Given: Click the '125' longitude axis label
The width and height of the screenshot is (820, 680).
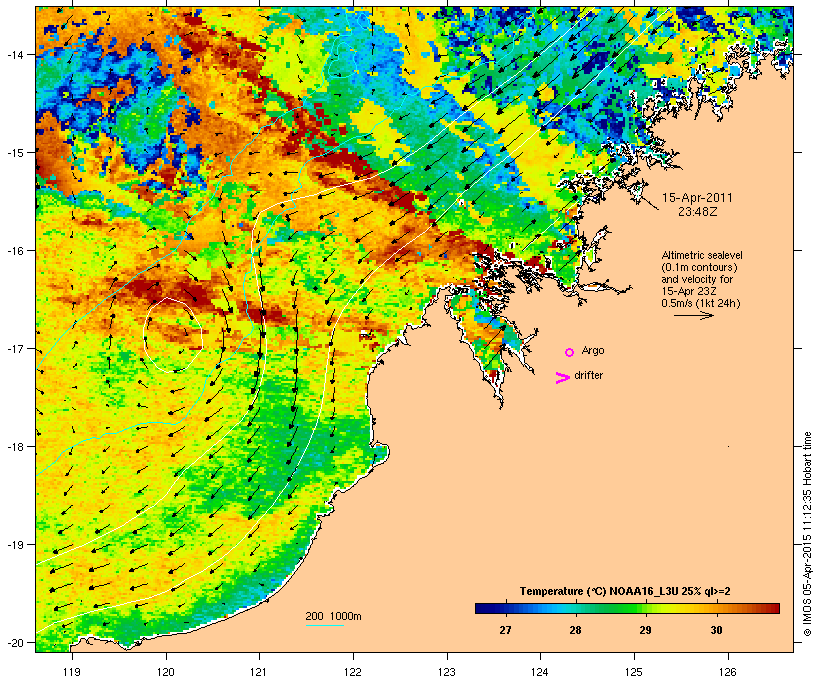Looking at the screenshot, I should [x=634, y=672].
